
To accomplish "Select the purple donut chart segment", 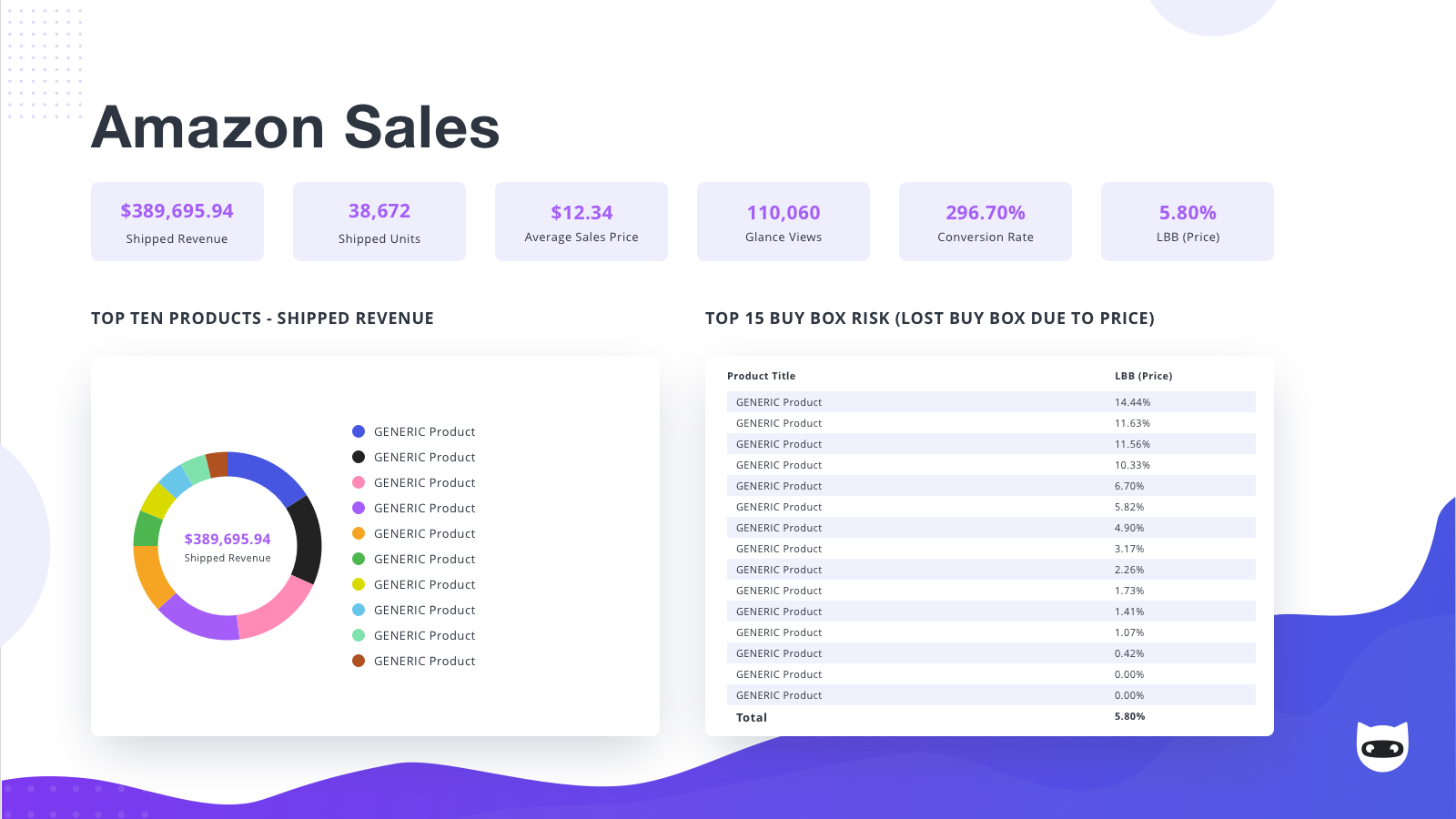I will pos(197,619).
